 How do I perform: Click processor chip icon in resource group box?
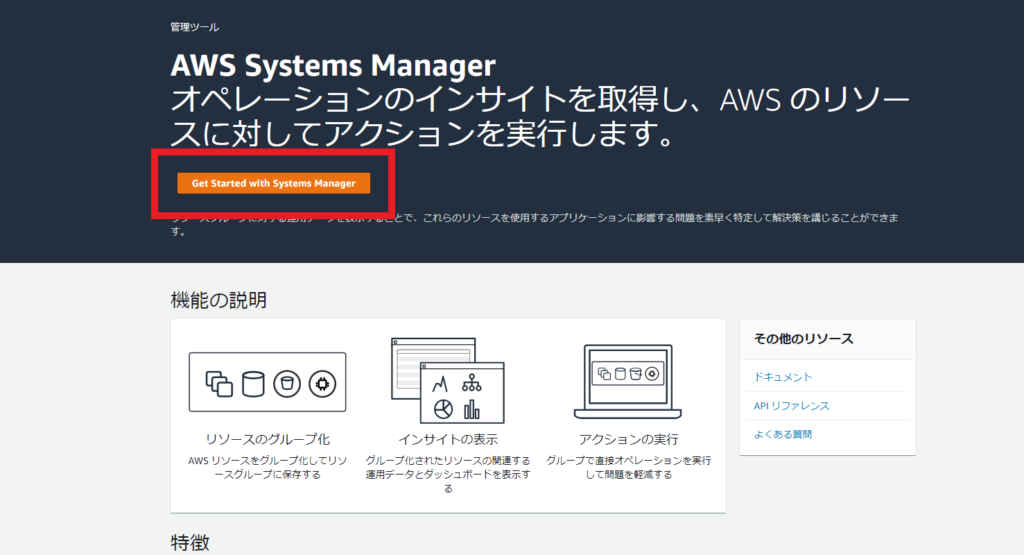[321, 382]
